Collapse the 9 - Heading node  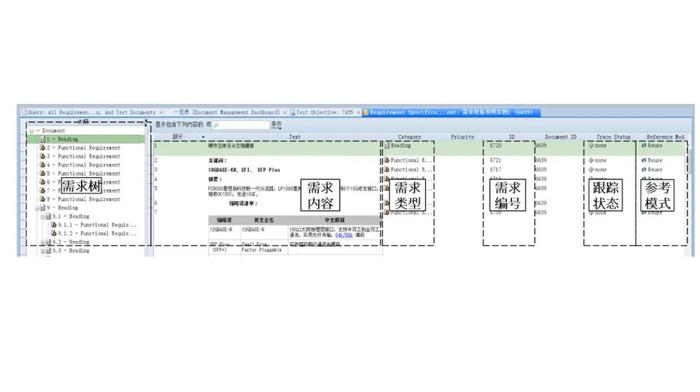37,208
